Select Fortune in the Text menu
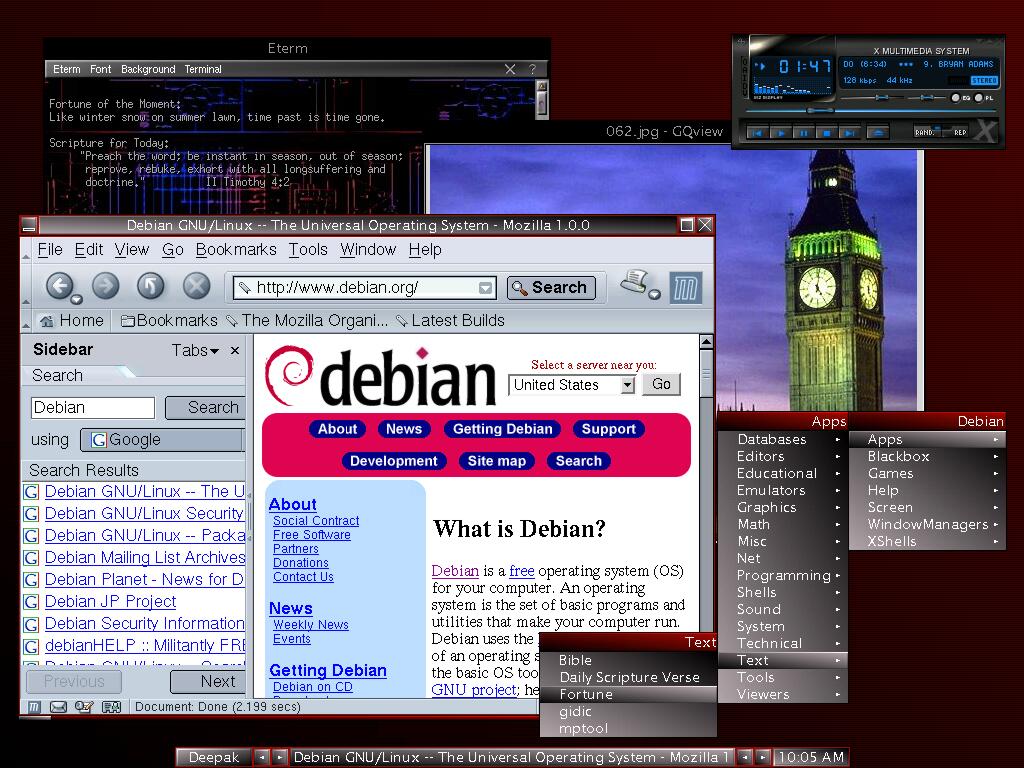 pos(628,694)
